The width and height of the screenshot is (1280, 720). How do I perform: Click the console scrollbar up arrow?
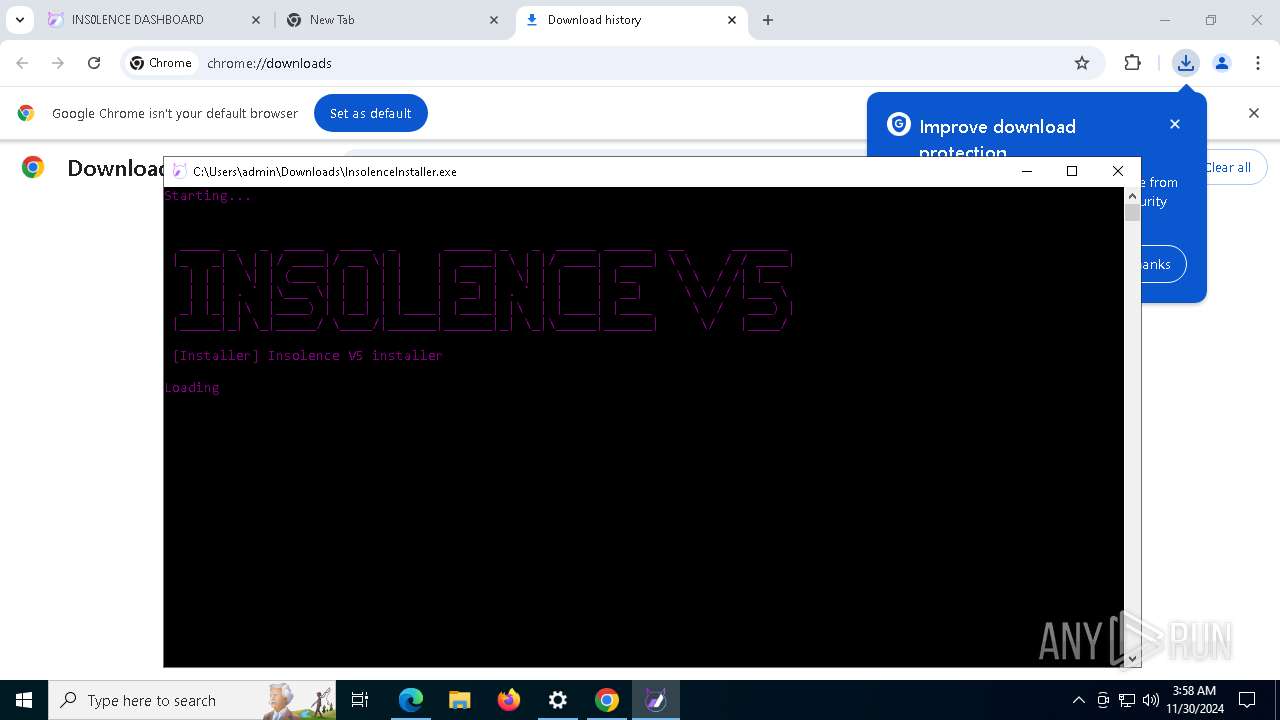point(1132,195)
